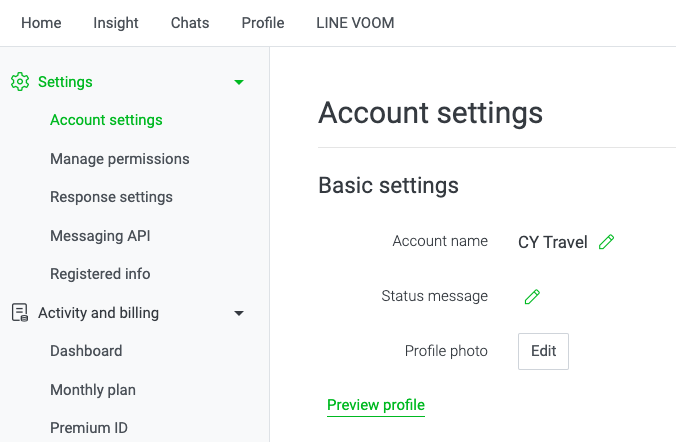Select Account settings in sidebar
This screenshot has width=676, height=442.
[x=106, y=120]
